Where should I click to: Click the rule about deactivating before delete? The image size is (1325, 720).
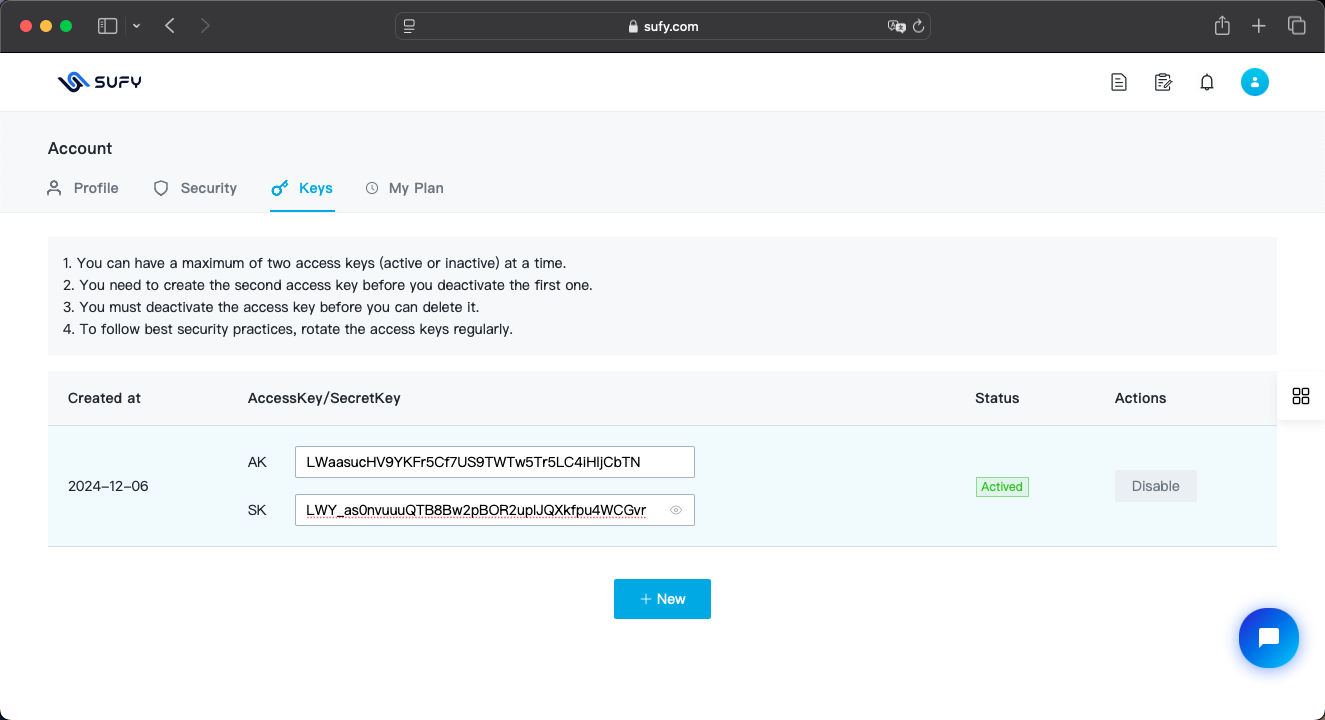tap(271, 307)
